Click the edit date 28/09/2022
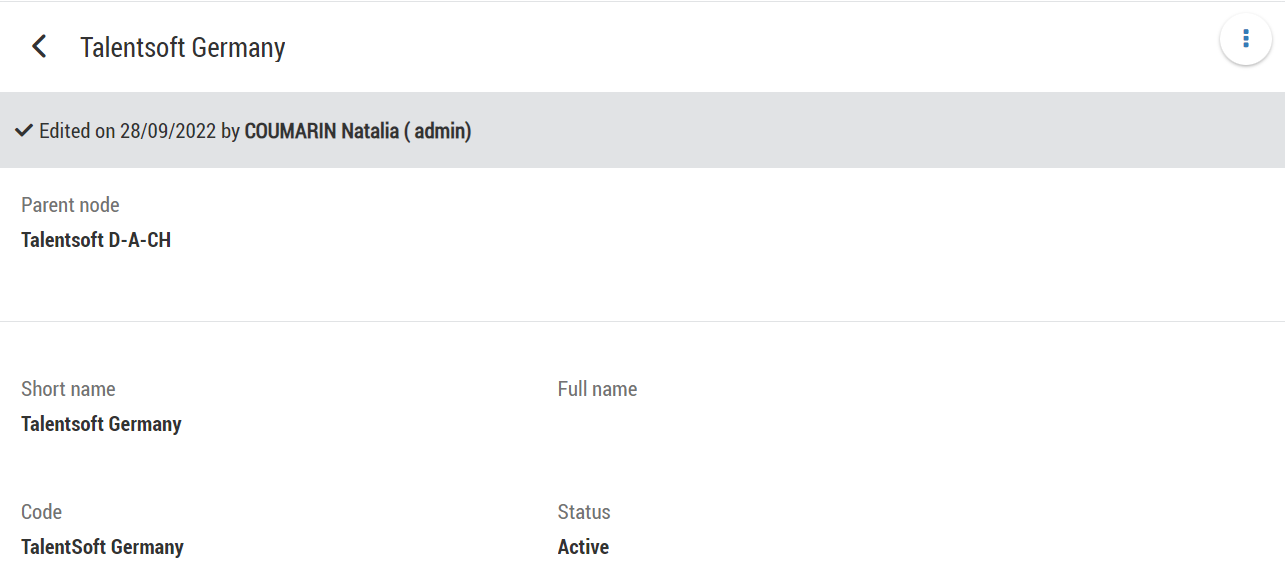 [168, 131]
